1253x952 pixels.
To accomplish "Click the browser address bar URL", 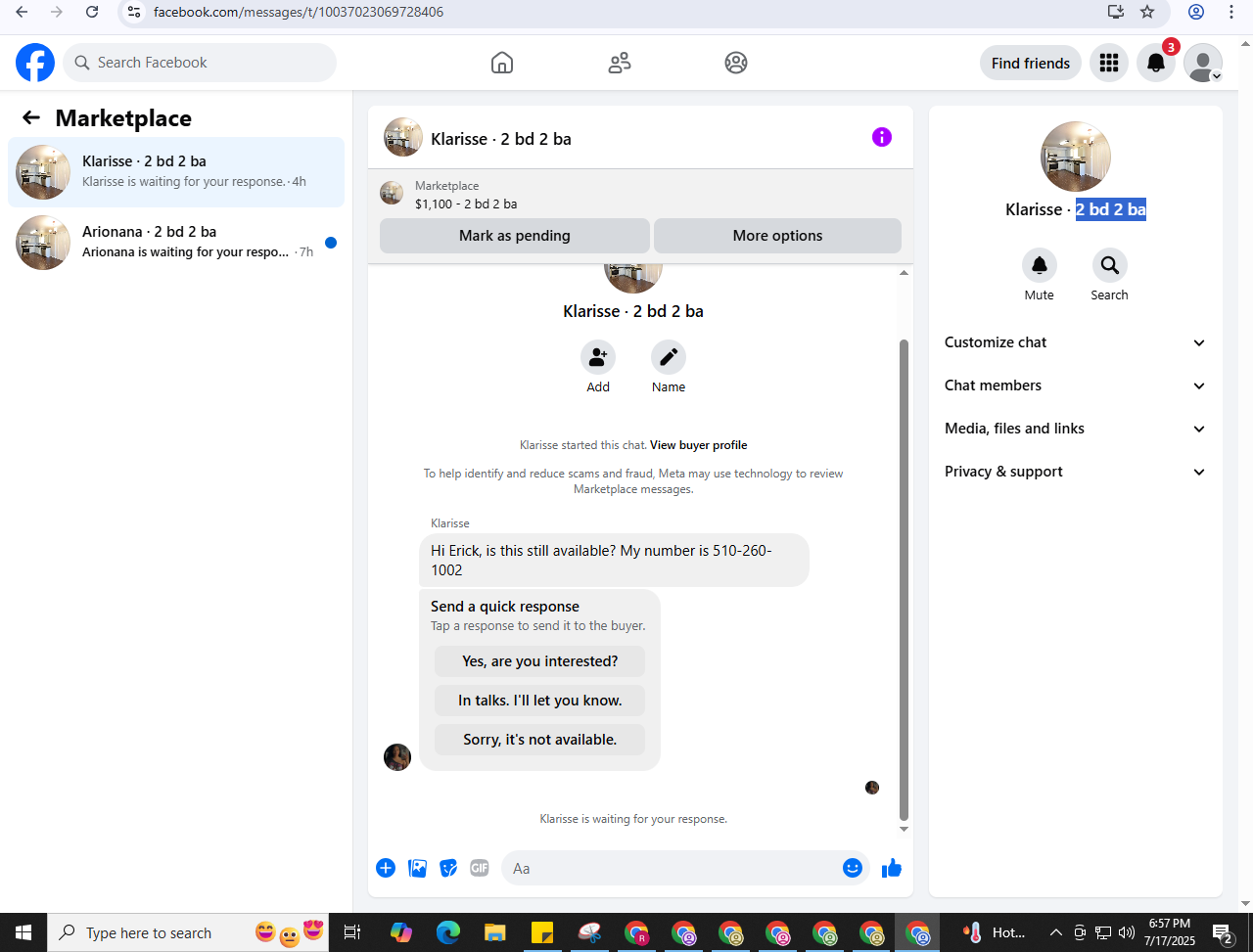I will (x=299, y=12).
